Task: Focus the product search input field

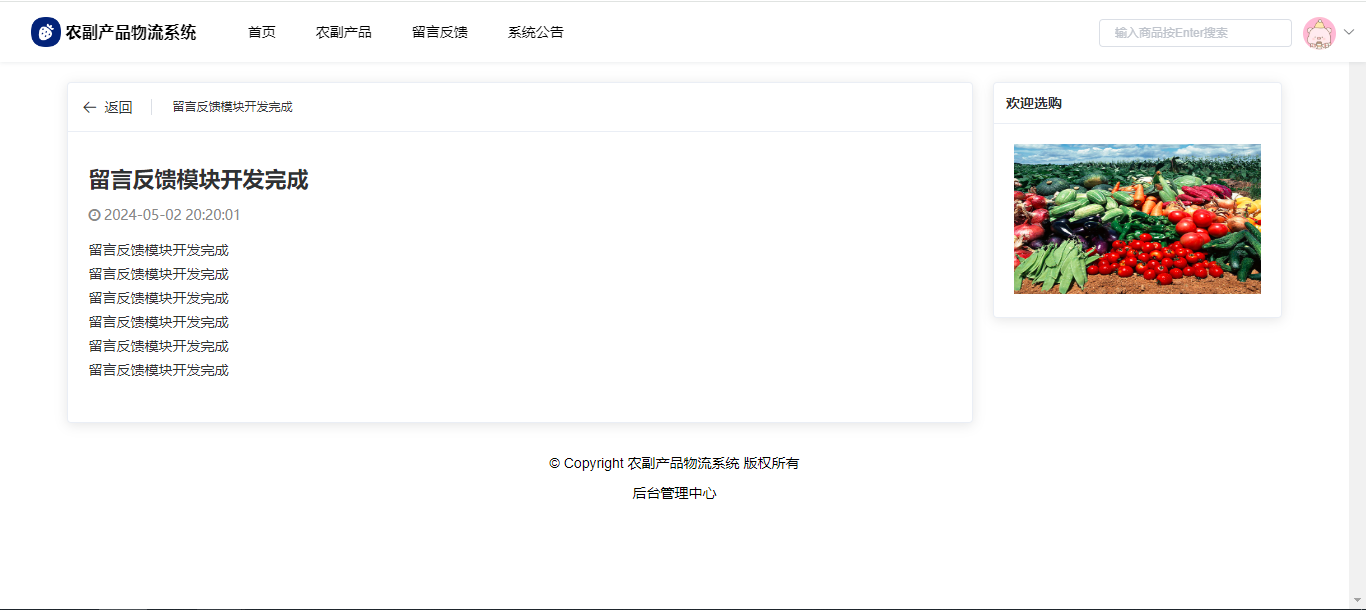Action: [x=1195, y=33]
